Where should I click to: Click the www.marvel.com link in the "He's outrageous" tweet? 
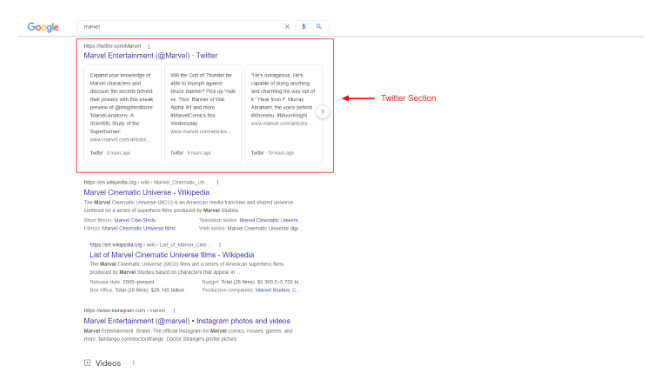tap(280, 123)
